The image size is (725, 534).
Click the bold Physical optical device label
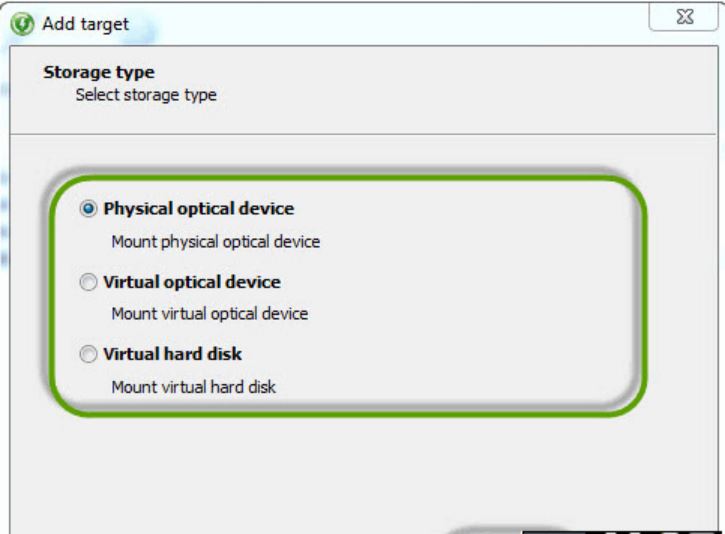point(199,209)
